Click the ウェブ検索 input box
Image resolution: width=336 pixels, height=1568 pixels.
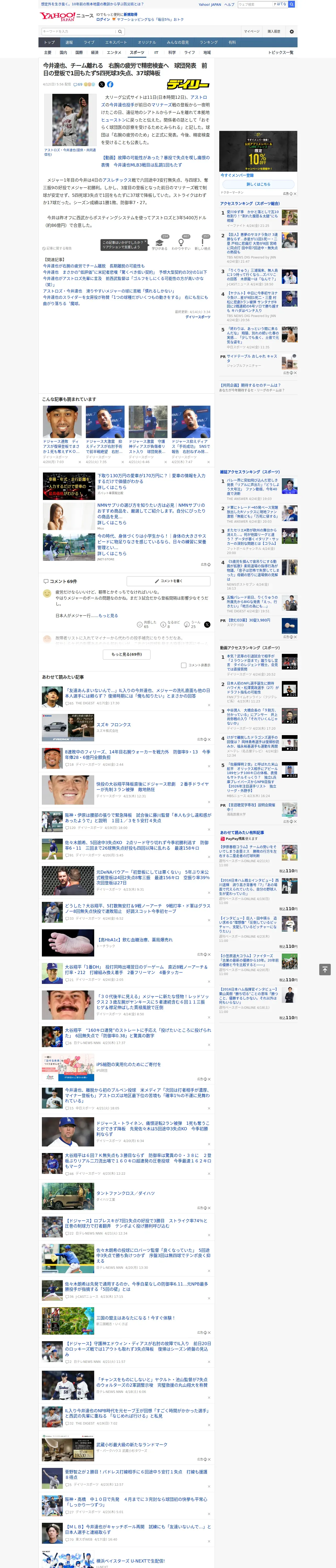click(x=255, y=4)
